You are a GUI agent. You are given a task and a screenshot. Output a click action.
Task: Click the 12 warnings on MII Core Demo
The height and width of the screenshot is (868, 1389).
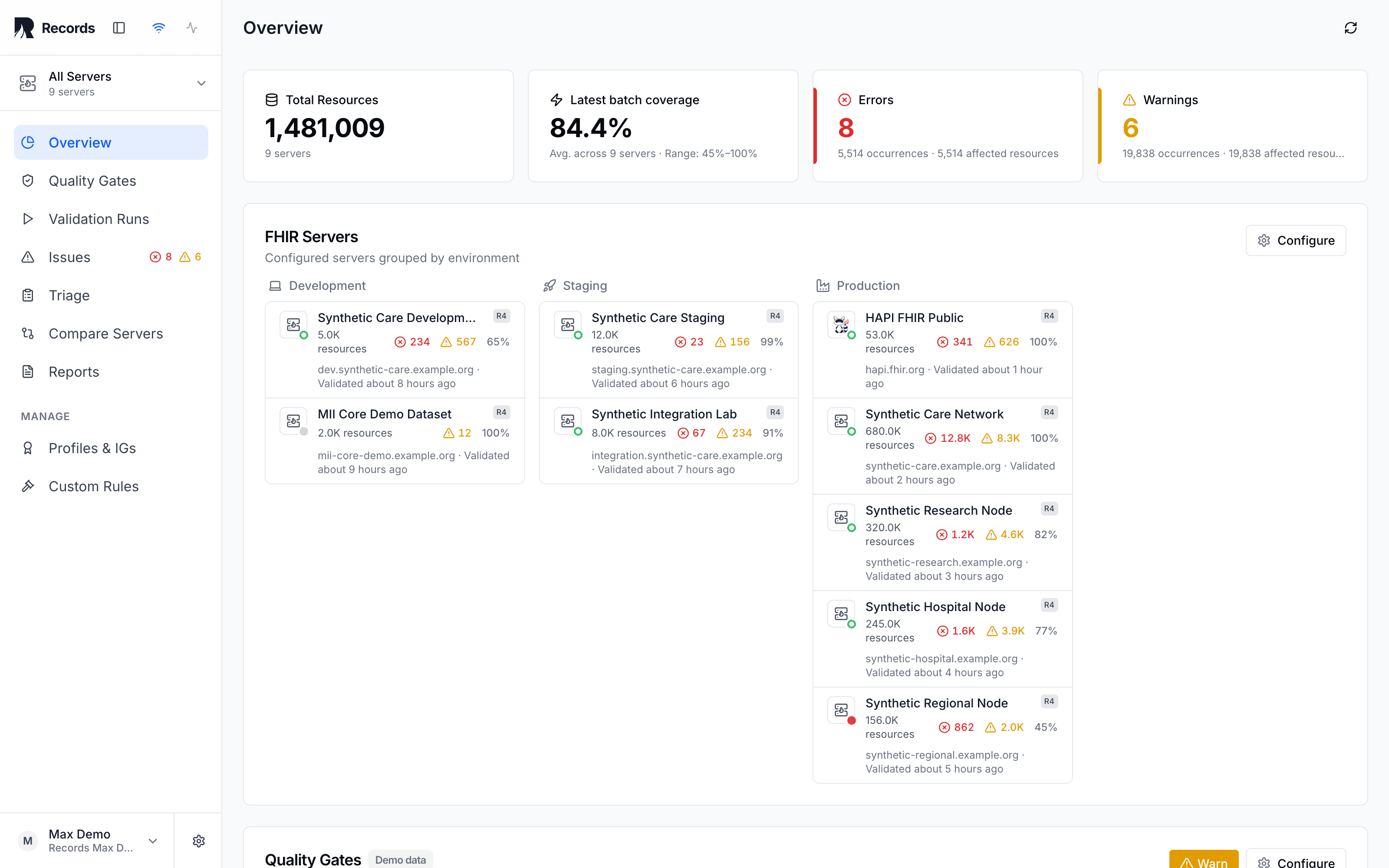[457, 433]
